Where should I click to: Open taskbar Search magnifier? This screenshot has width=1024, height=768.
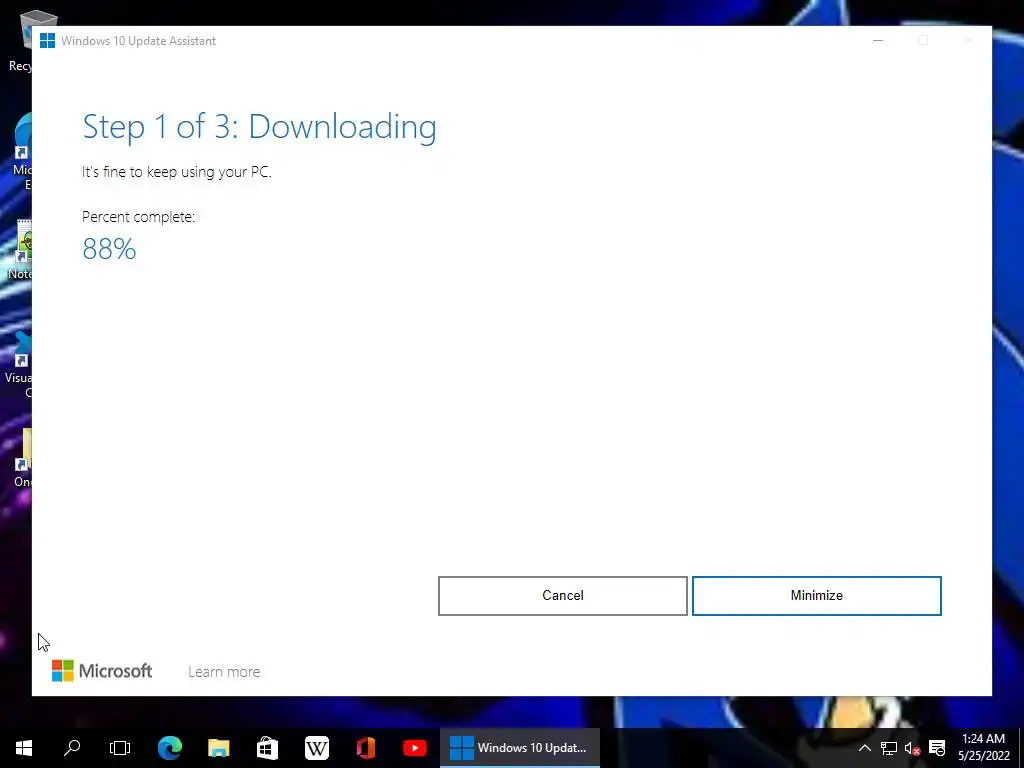point(72,748)
